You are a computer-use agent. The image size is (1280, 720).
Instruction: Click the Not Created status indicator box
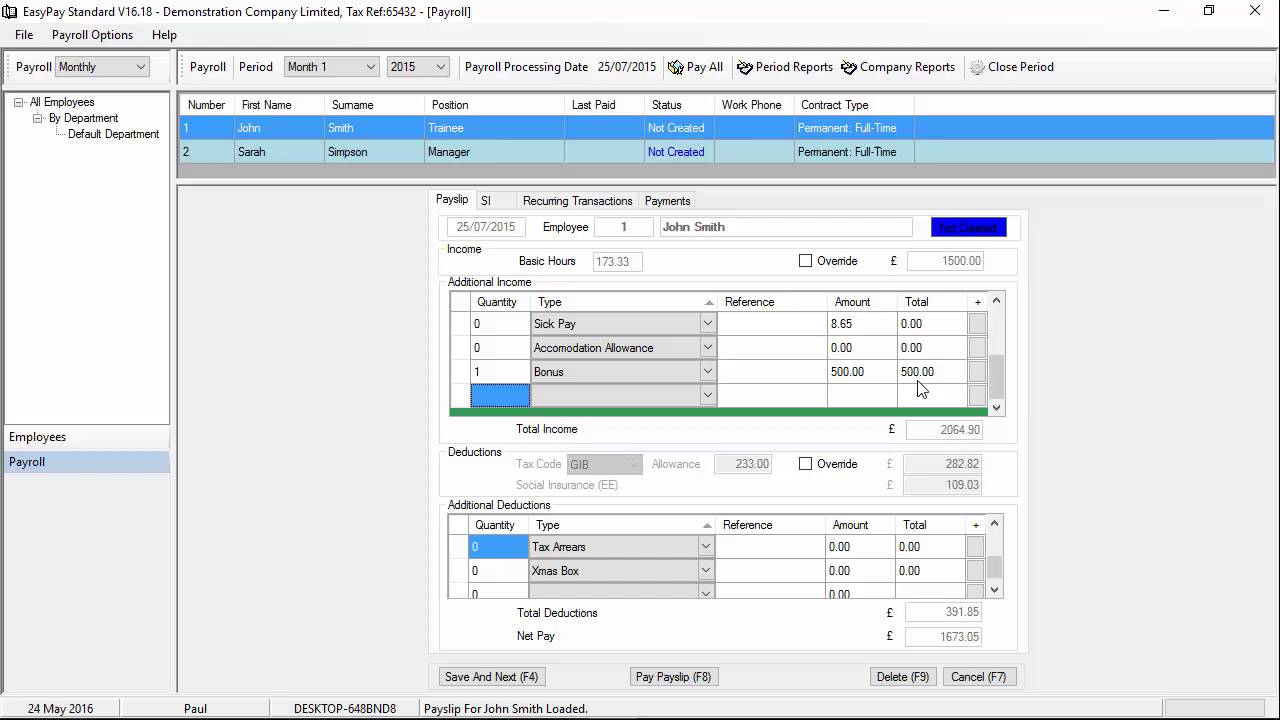pos(968,227)
